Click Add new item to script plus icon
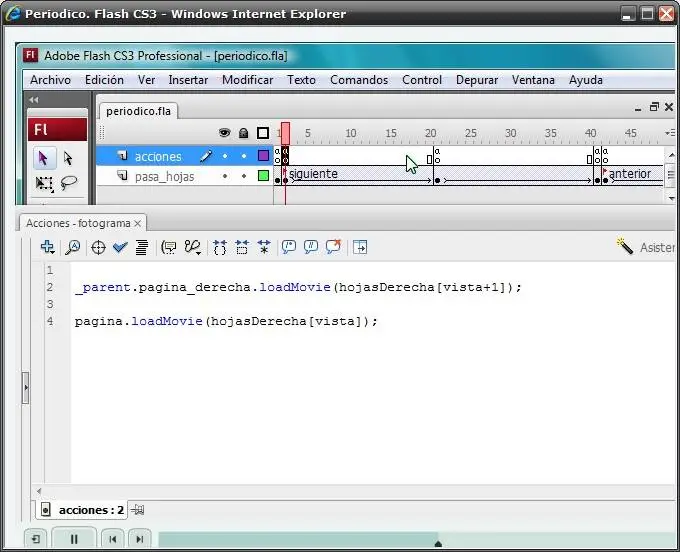680x552 pixels. tap(47, 247)
